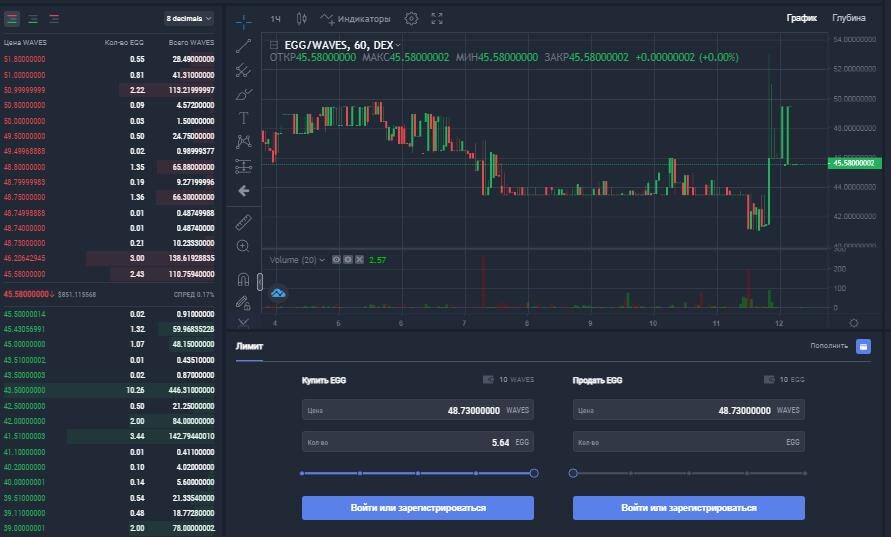Open the pitchfork drawing tools

tap(243, 70)
